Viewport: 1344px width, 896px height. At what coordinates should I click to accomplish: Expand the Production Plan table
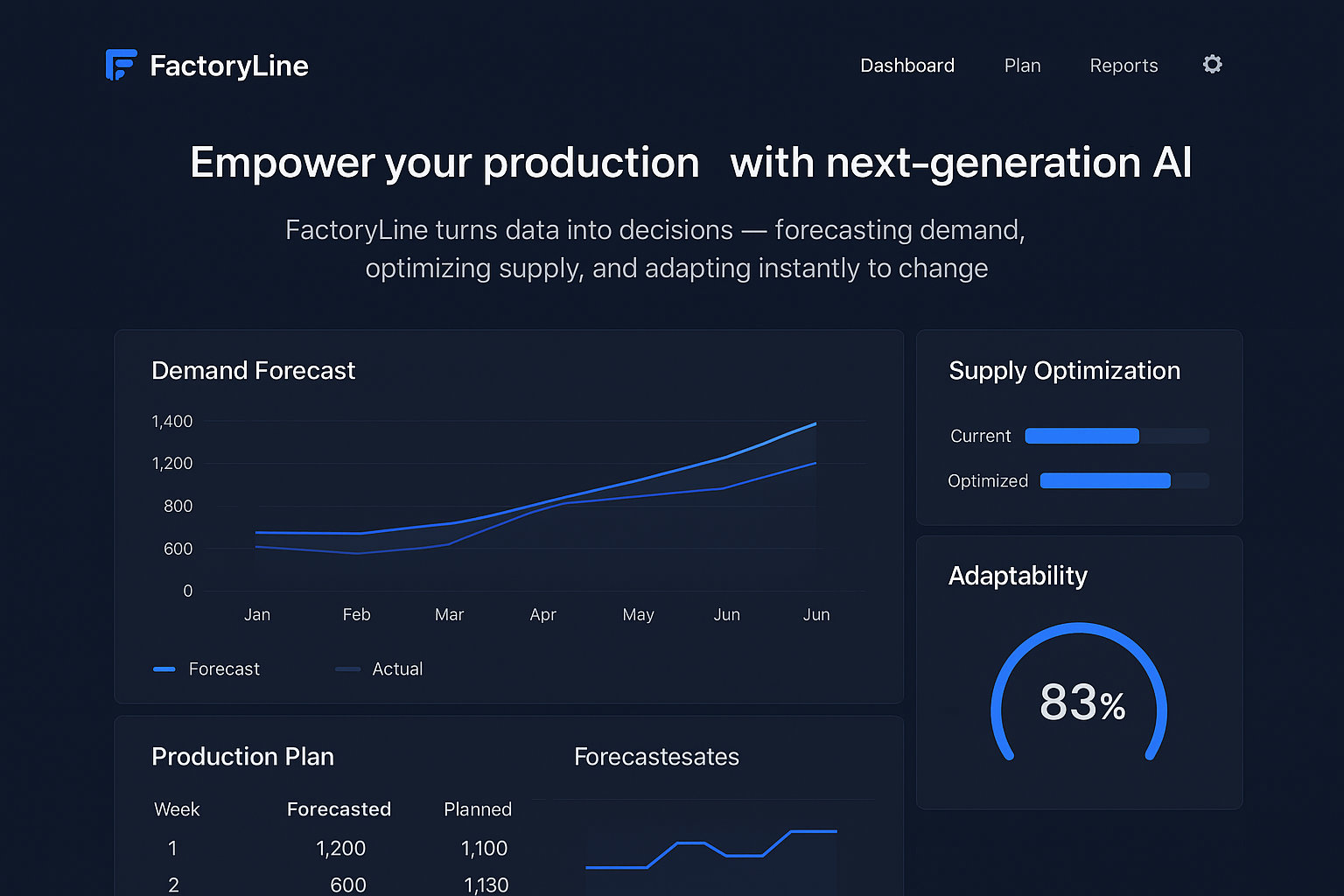[x=243, y=756]
